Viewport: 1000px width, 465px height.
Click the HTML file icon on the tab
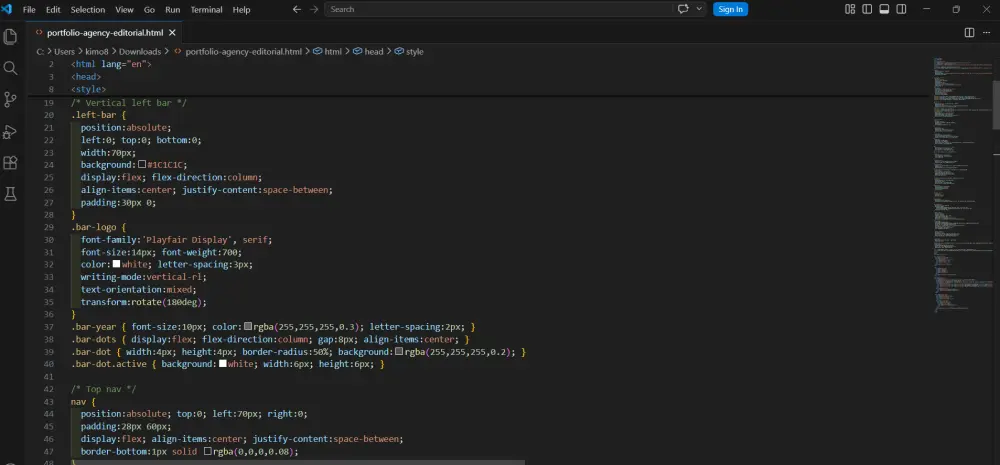pyautogui.click(x=39, y=33)
